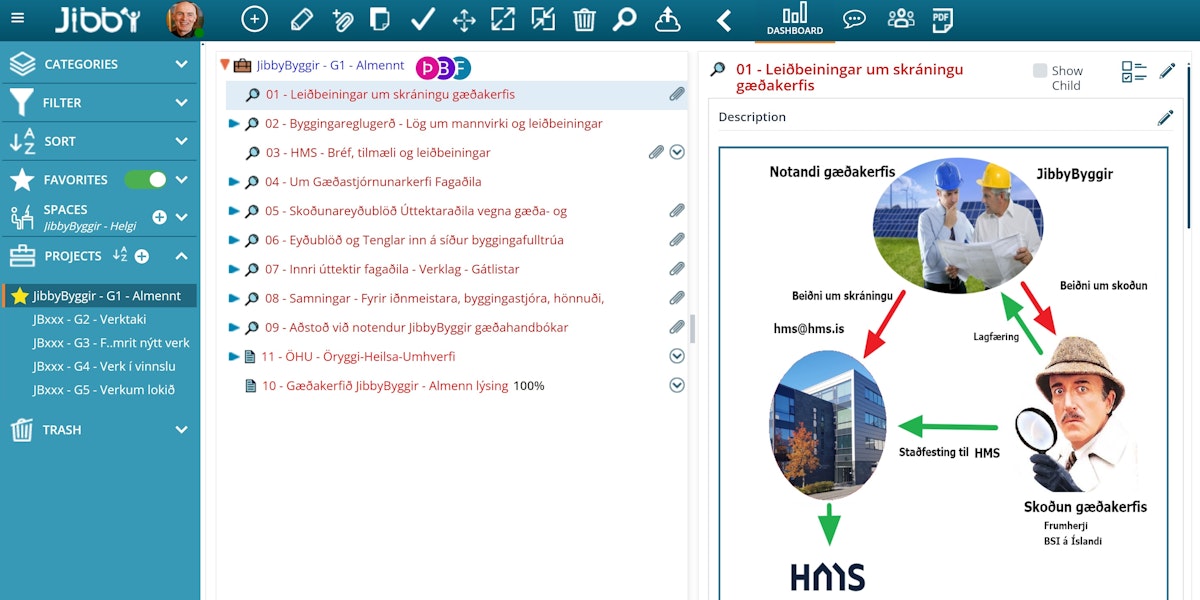Open the Dashboard tab

[795, 19]
